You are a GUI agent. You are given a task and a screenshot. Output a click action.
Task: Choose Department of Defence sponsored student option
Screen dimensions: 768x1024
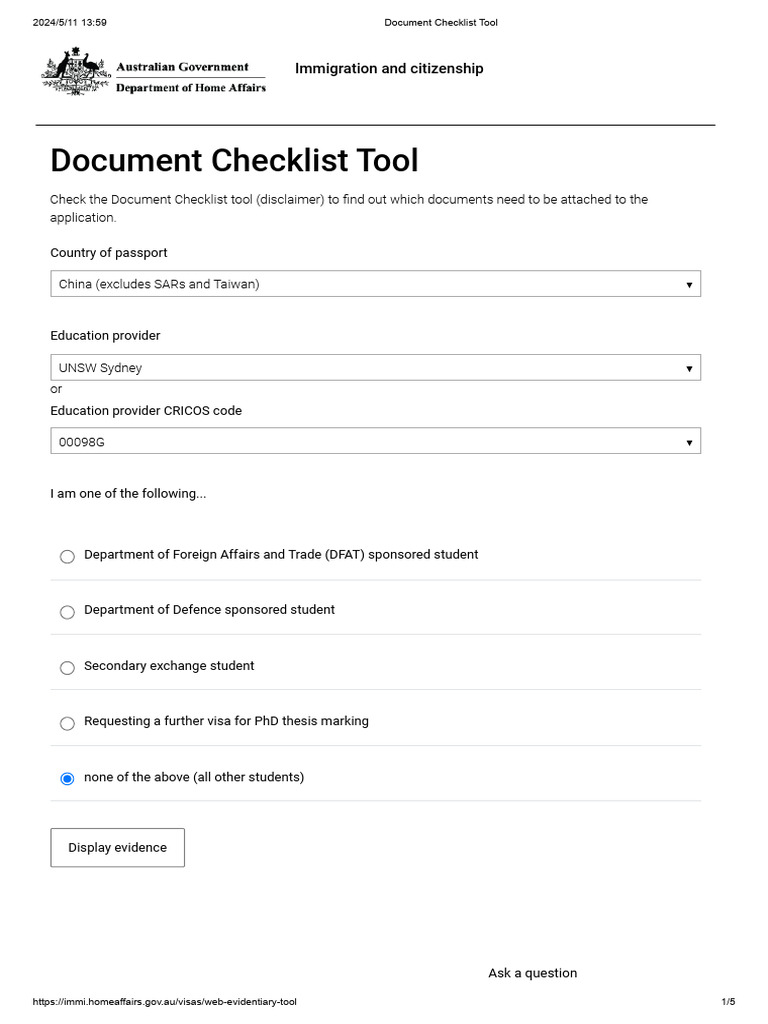click(x=67, y=612)
